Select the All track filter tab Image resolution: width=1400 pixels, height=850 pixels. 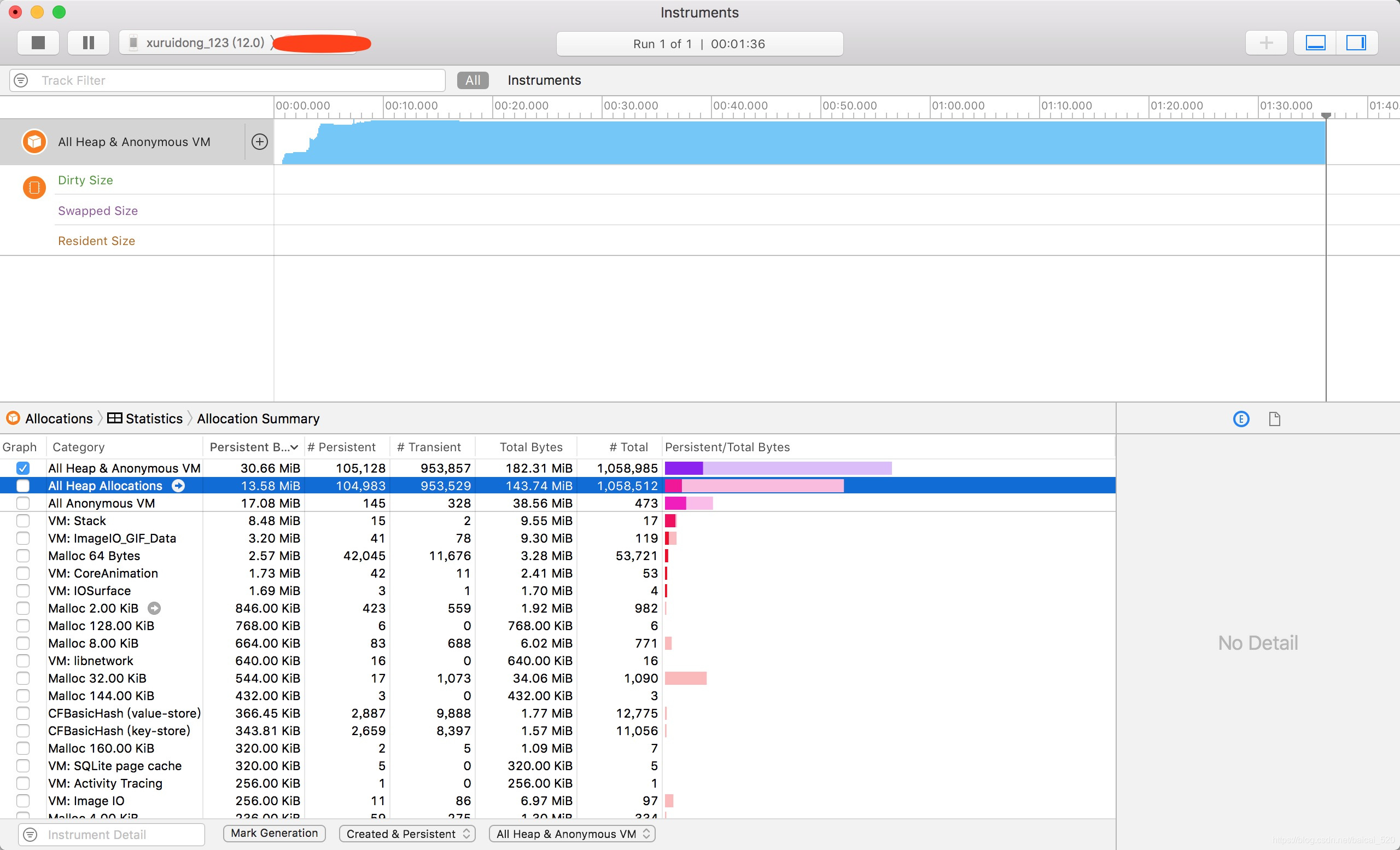click(472, 81)
